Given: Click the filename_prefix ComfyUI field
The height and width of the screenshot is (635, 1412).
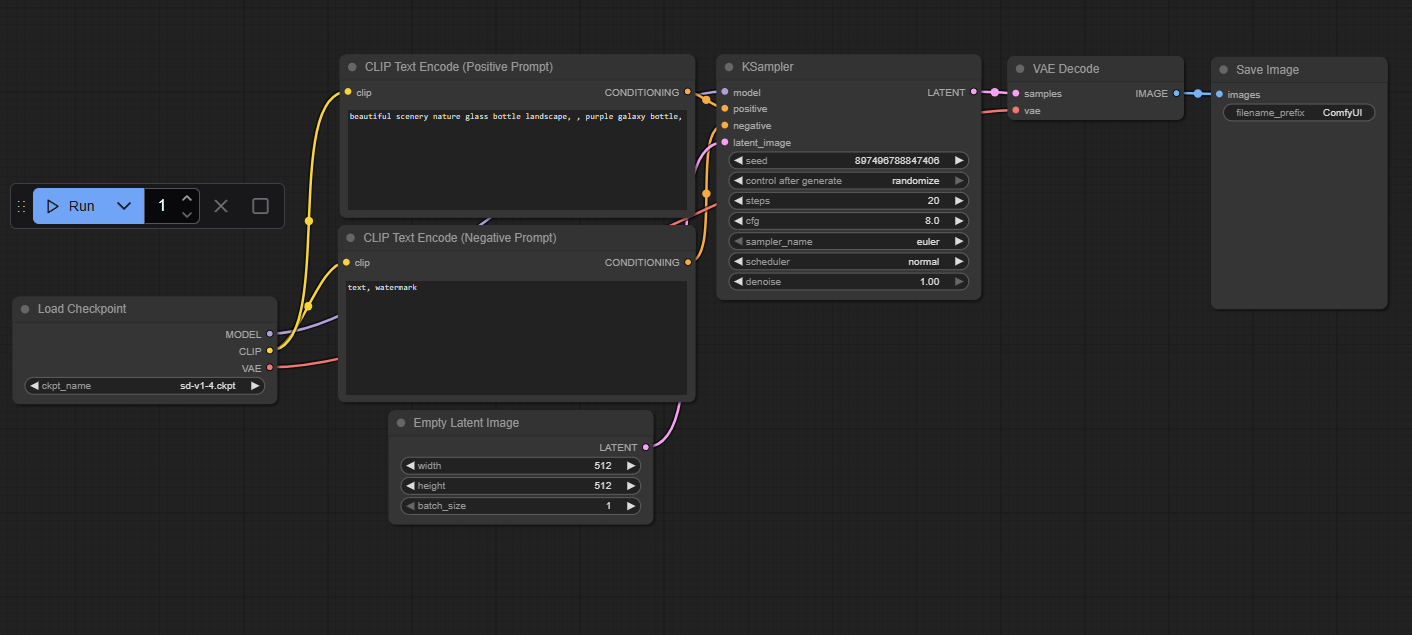Looking at the screenshot, I should click(x=1299, y=113).
